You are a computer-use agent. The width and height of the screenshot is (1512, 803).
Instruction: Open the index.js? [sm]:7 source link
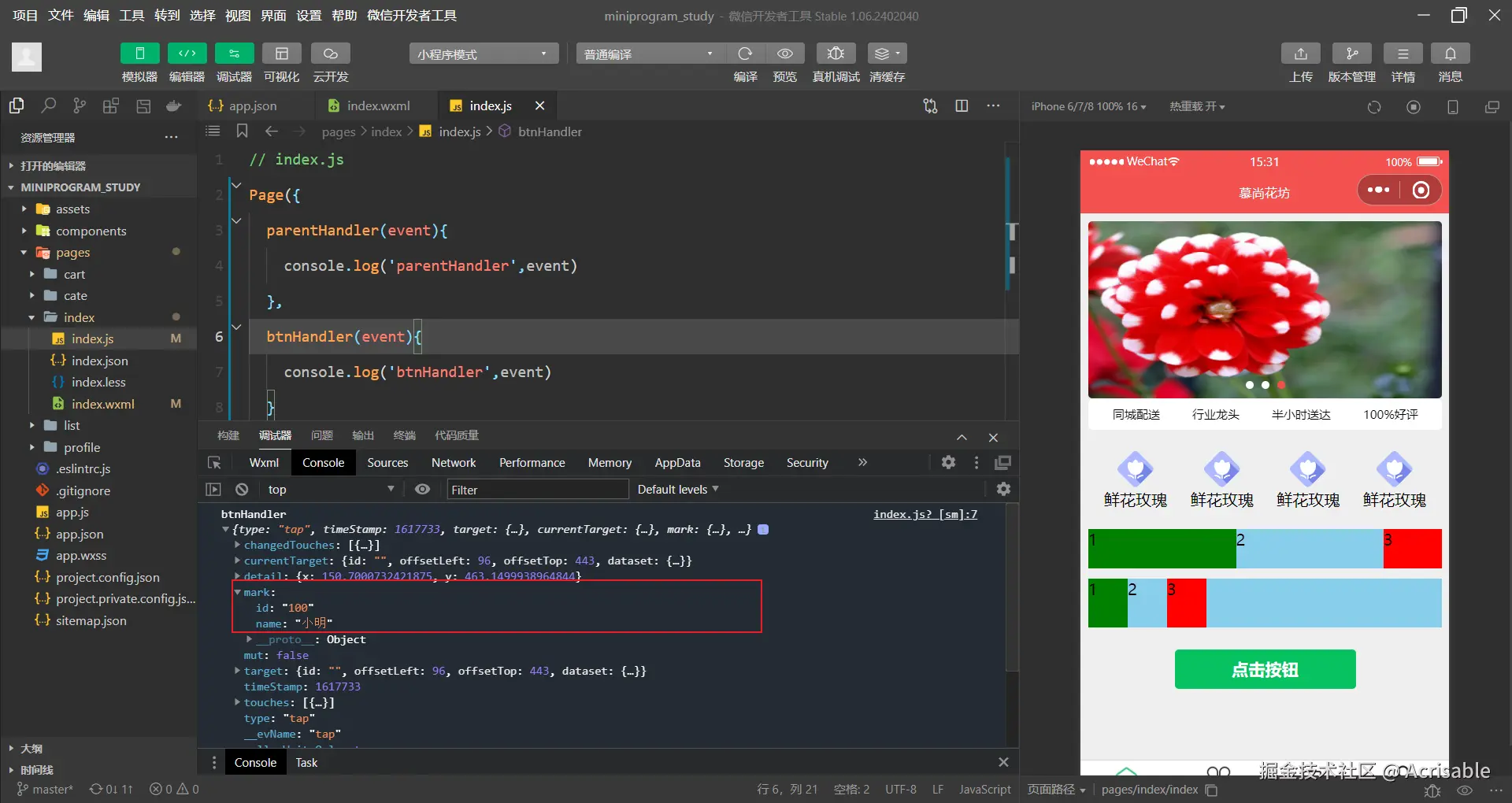click(x=925, y=514)
